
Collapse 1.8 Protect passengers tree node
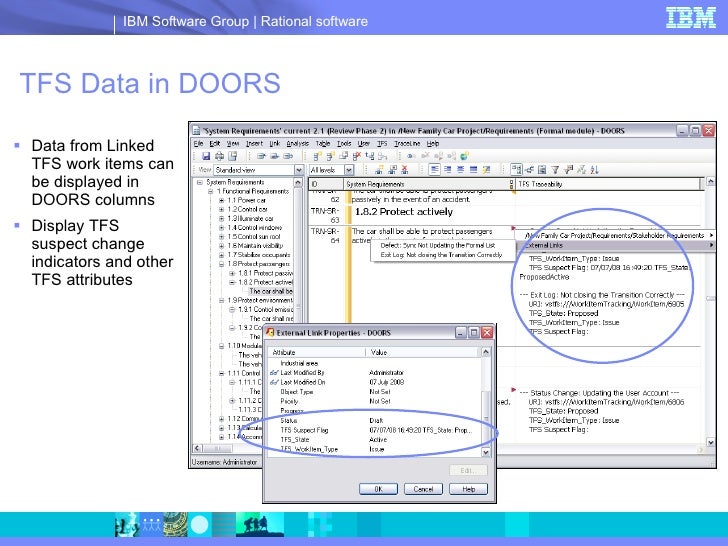(x=221, y=264)
